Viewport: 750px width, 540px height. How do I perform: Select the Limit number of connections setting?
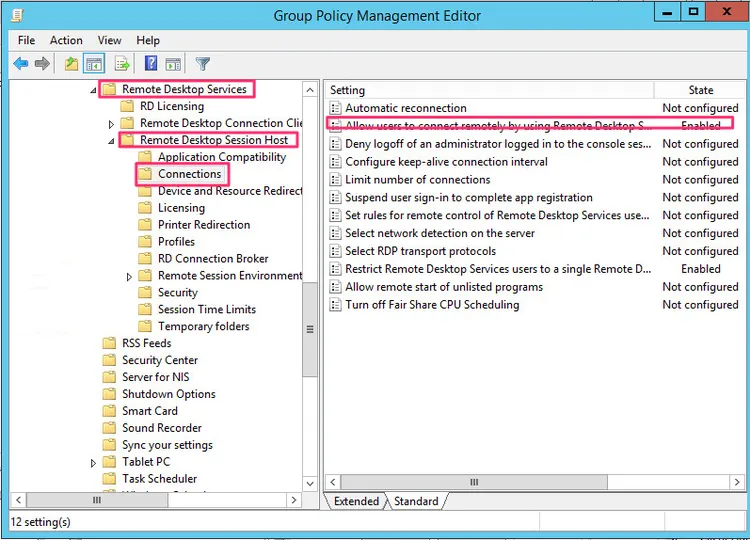click(x=417, y=180)
